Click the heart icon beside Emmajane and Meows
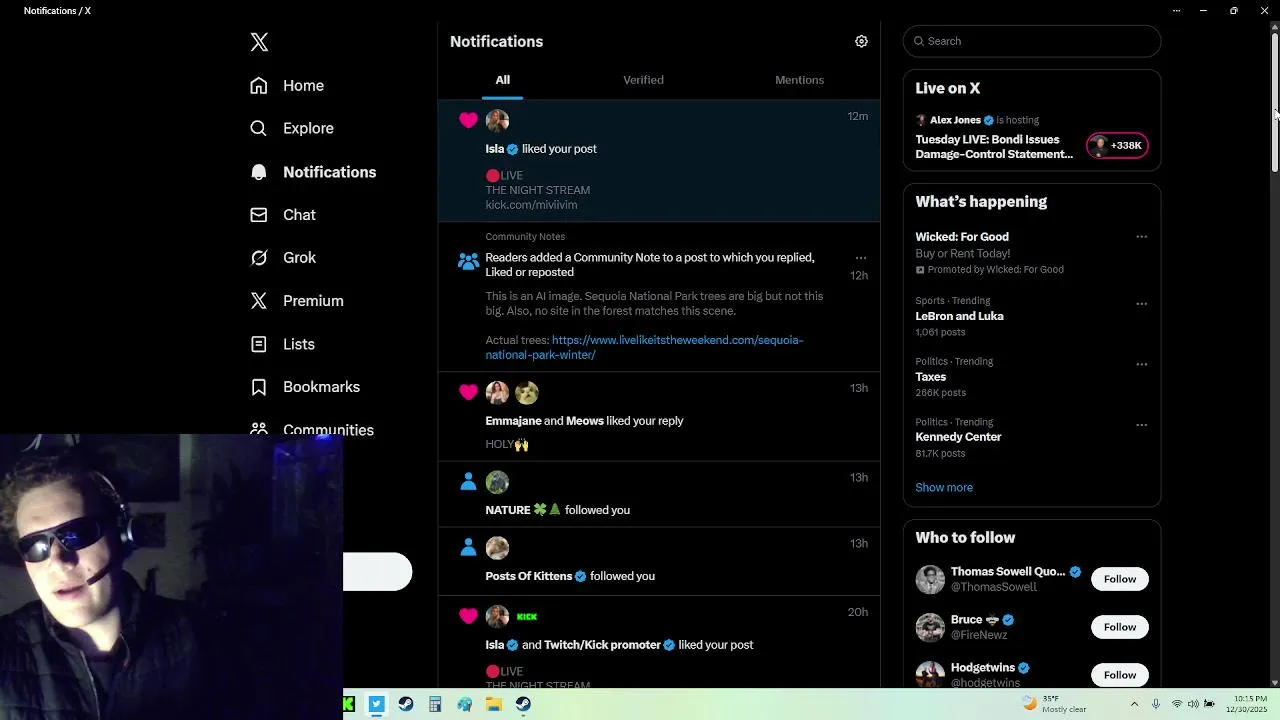Image resolution: width=1280 pixels, height=720 pixels. [468, 392]
